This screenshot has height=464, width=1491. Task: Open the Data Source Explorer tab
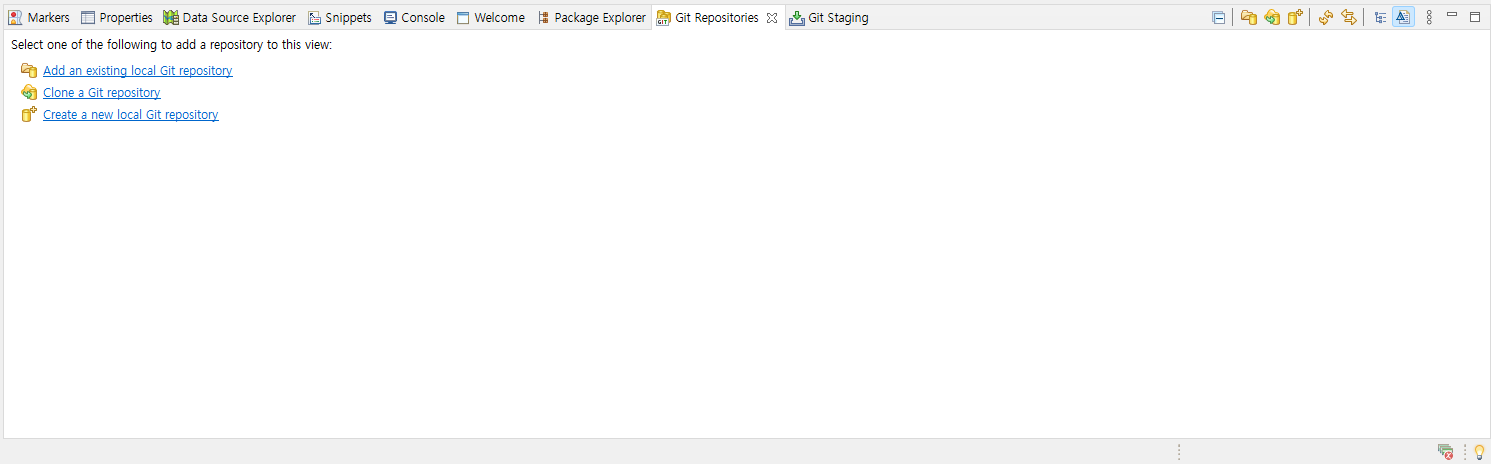pos(230,18)
